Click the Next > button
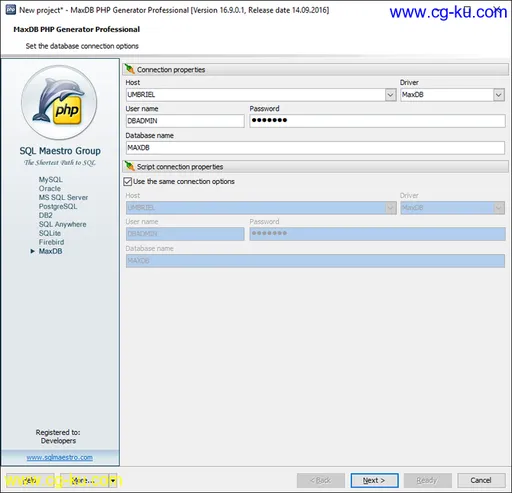Viewport: 512px width, 493px height. [374, 480]
